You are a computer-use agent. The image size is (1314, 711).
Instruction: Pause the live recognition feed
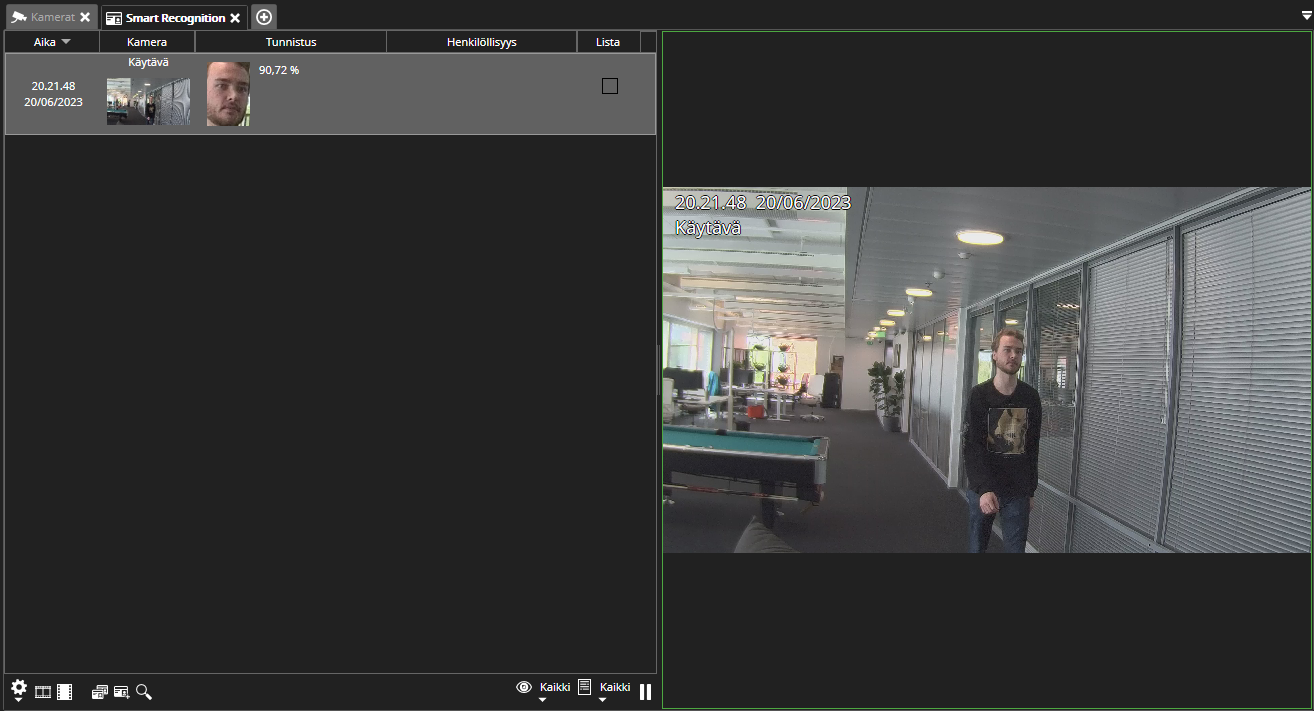coord(645,691)
